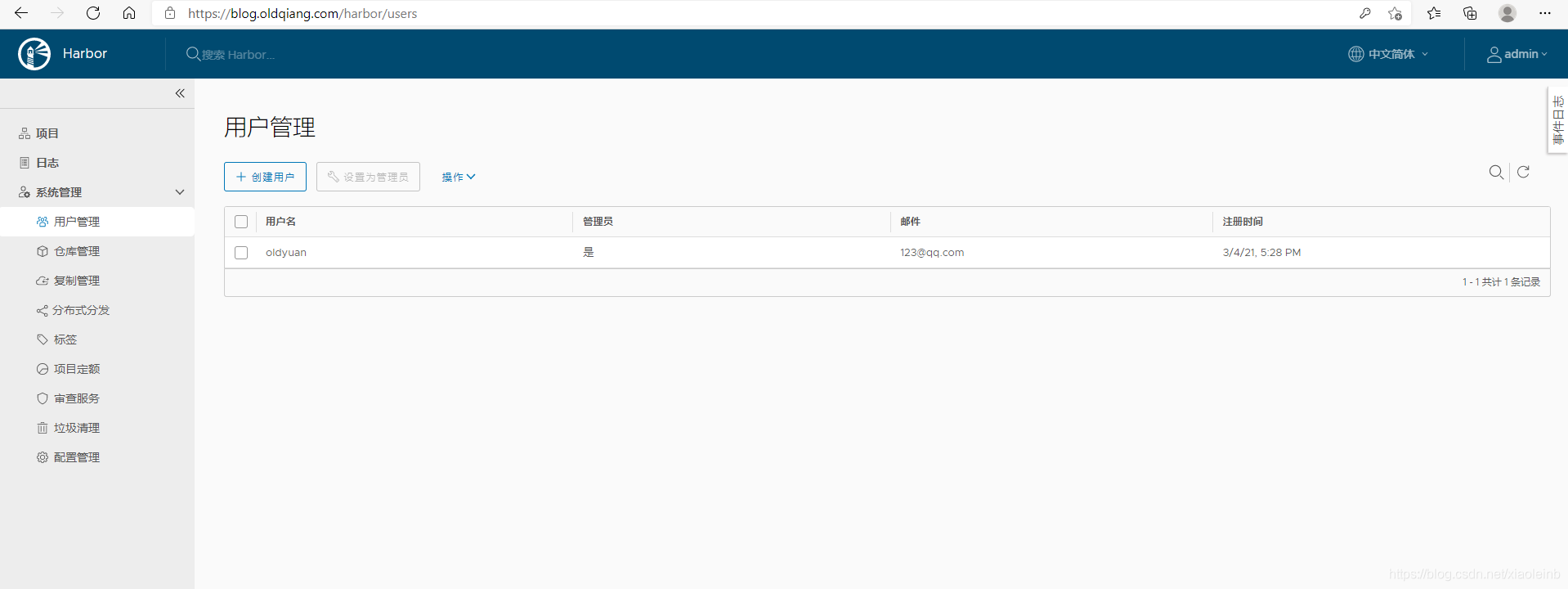Click the globe language icon
The image size is (1568, 589).
(1356, 54)
